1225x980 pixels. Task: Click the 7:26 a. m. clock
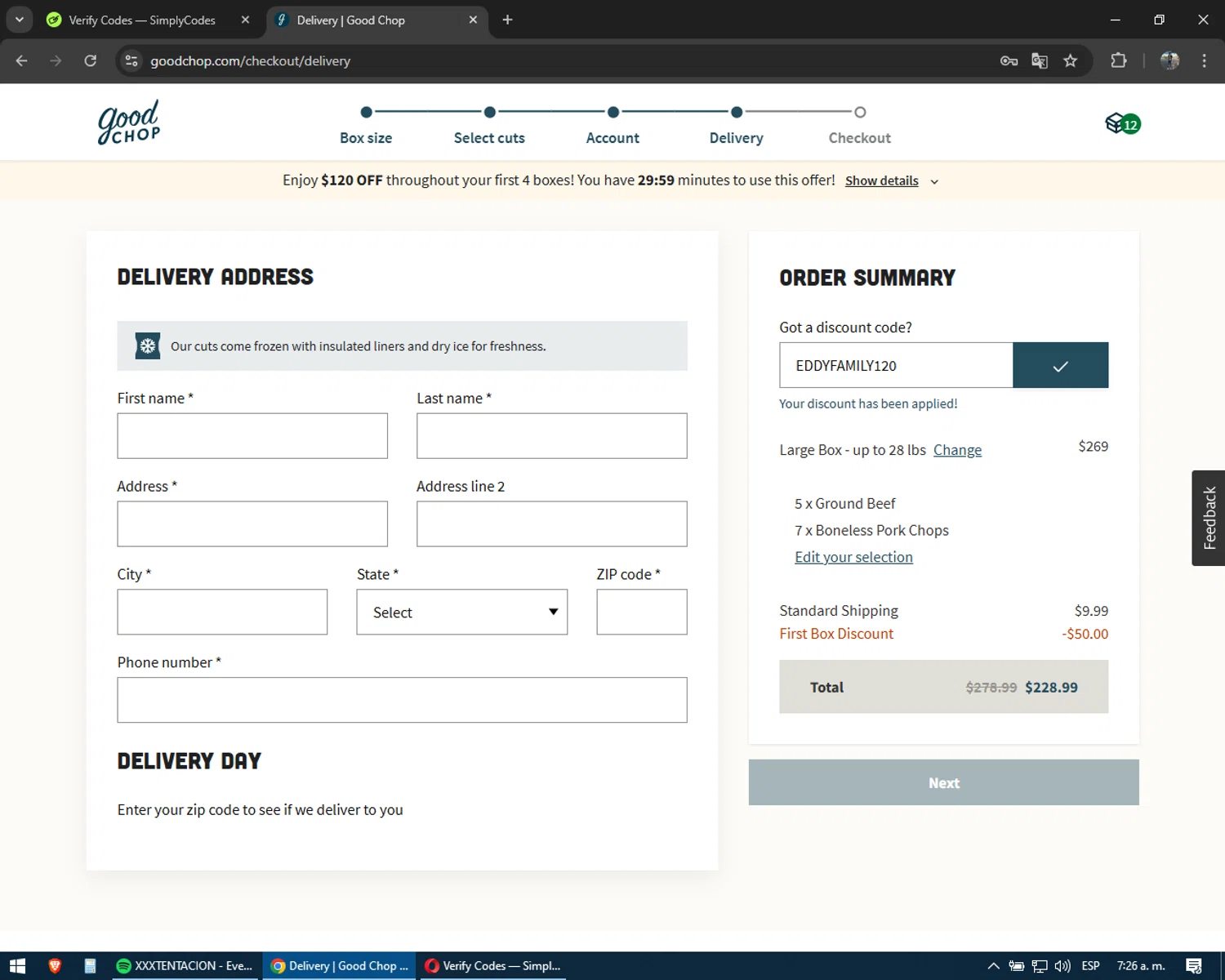(1141, 966)
